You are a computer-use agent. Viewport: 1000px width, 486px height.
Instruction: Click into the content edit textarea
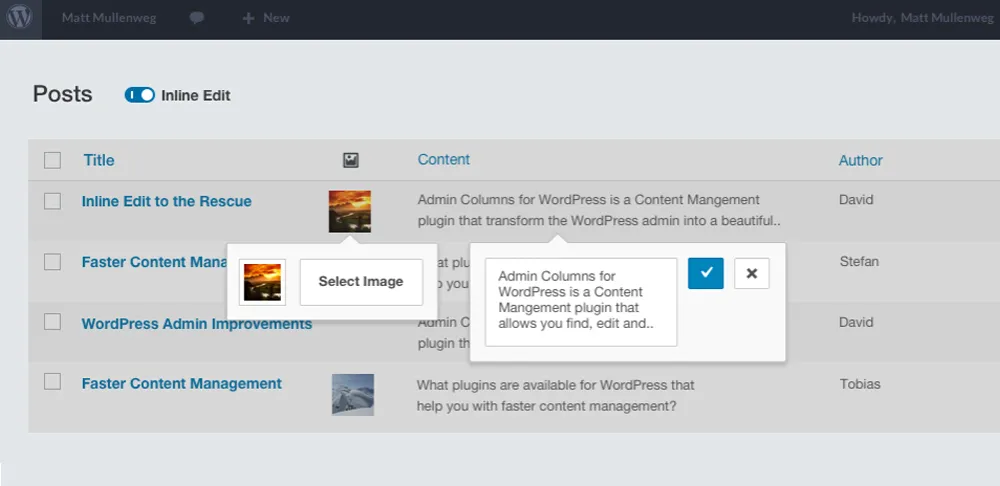click(581, 302)
